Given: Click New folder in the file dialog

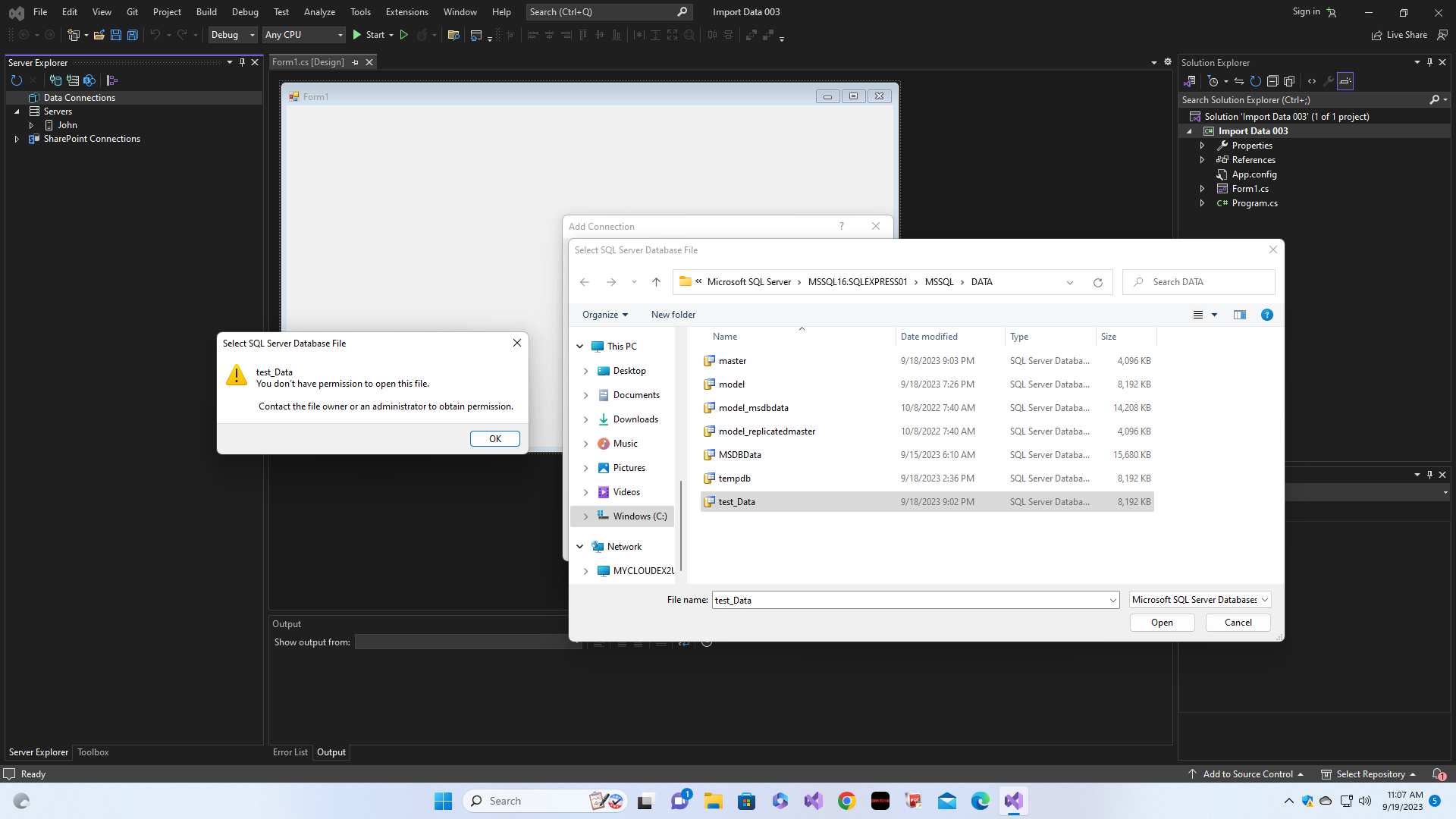Looking at the screenshot, I should click(x=673, y=315).
